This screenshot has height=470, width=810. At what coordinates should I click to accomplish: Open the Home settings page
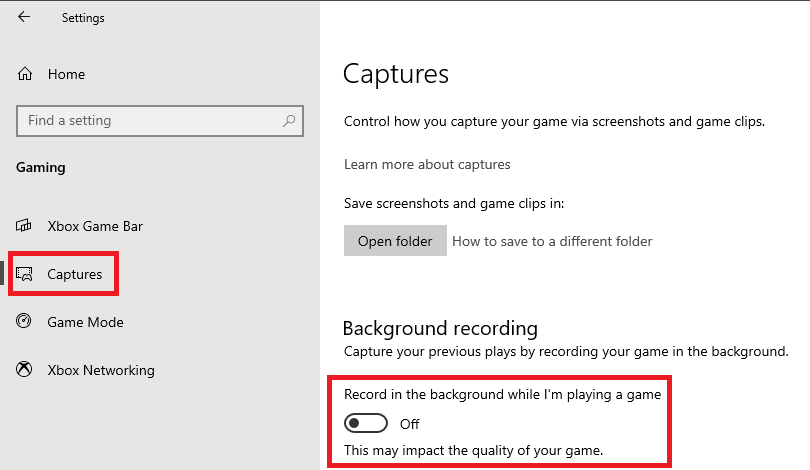click(x=66, y=74)
